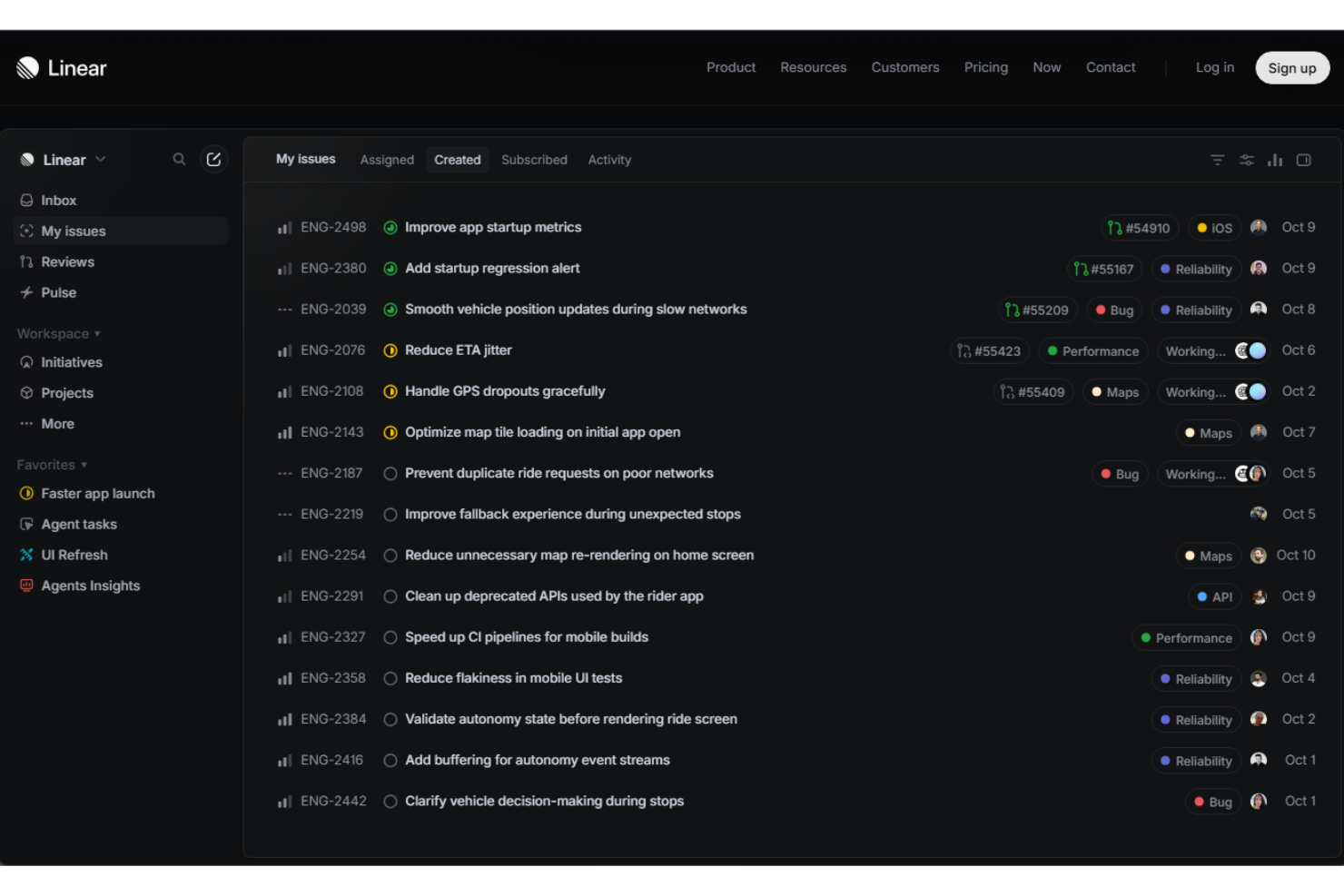Screen dimensions: 1344x896
Task: Open Product in top navigation
Action: [x=731, y=67]
